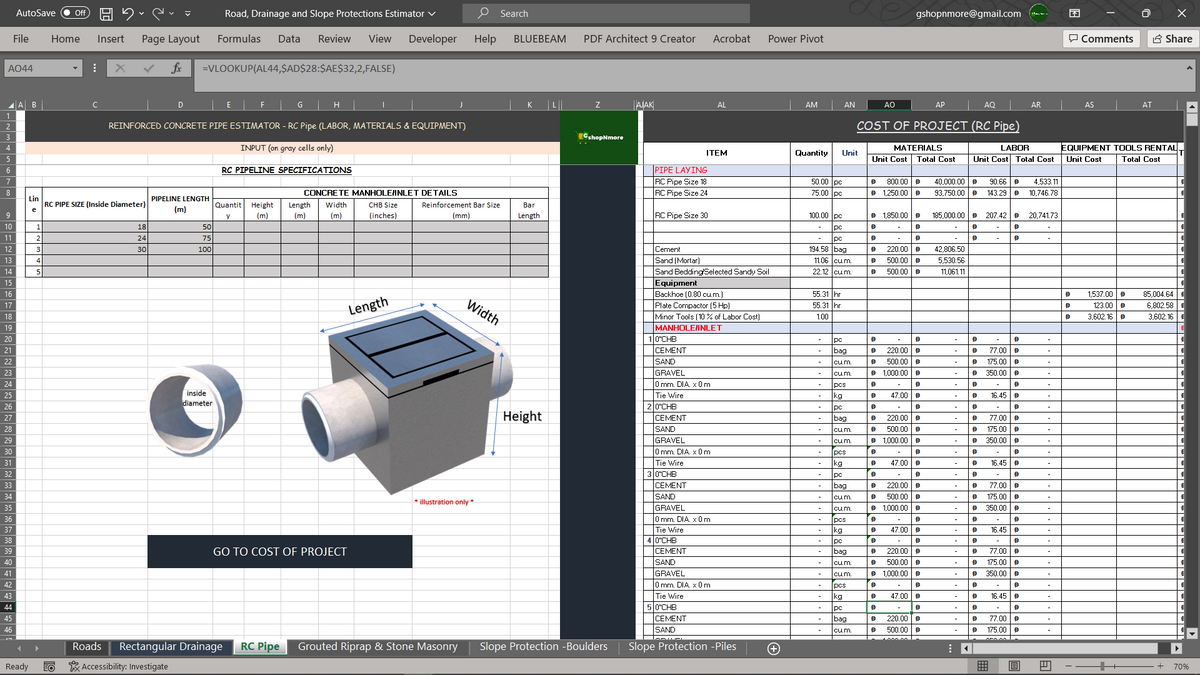Open the Undo history dropdown arrow

click(143, 14)
